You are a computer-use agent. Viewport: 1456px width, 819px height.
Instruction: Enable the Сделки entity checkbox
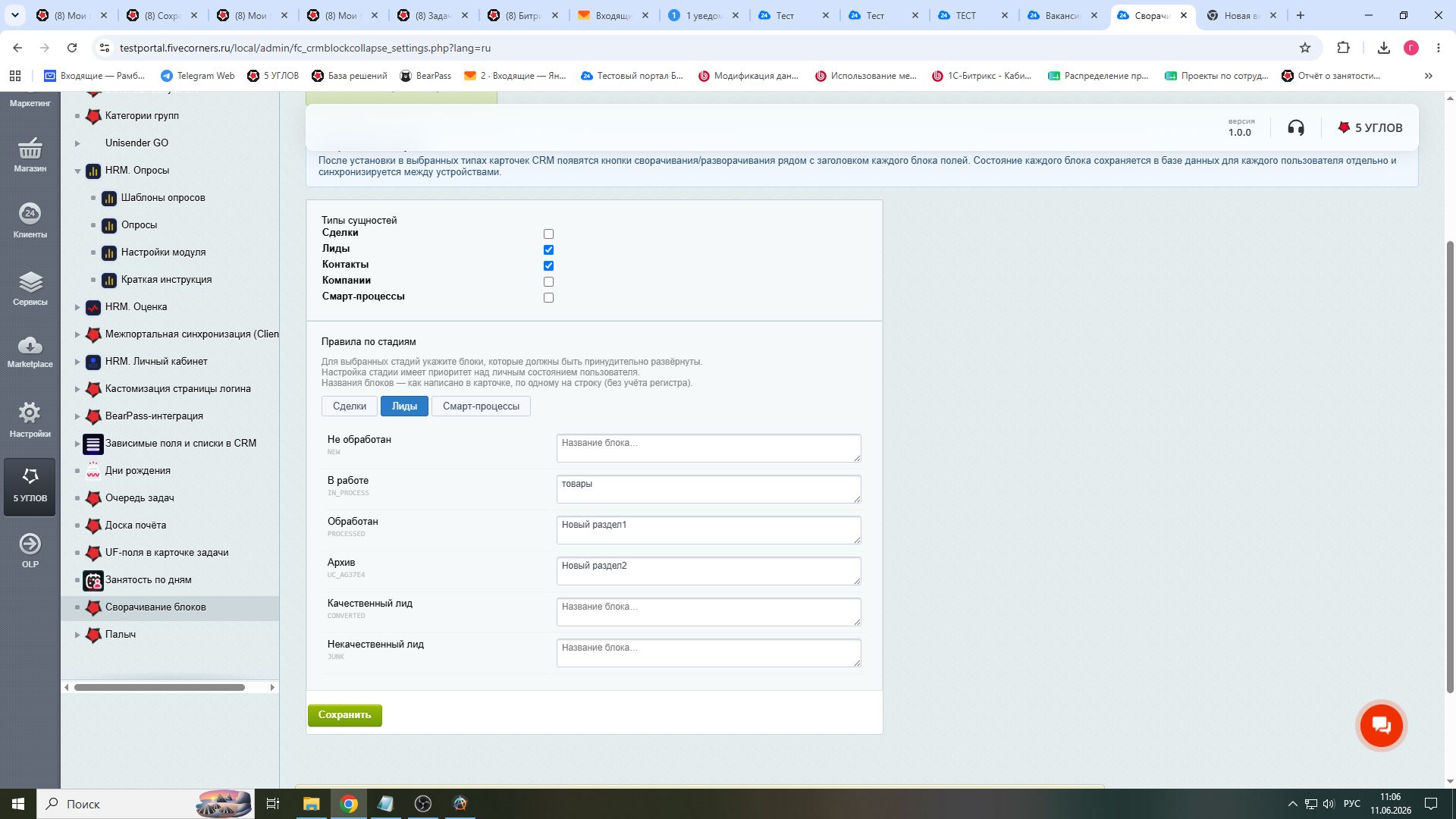[x=548, y=234]
